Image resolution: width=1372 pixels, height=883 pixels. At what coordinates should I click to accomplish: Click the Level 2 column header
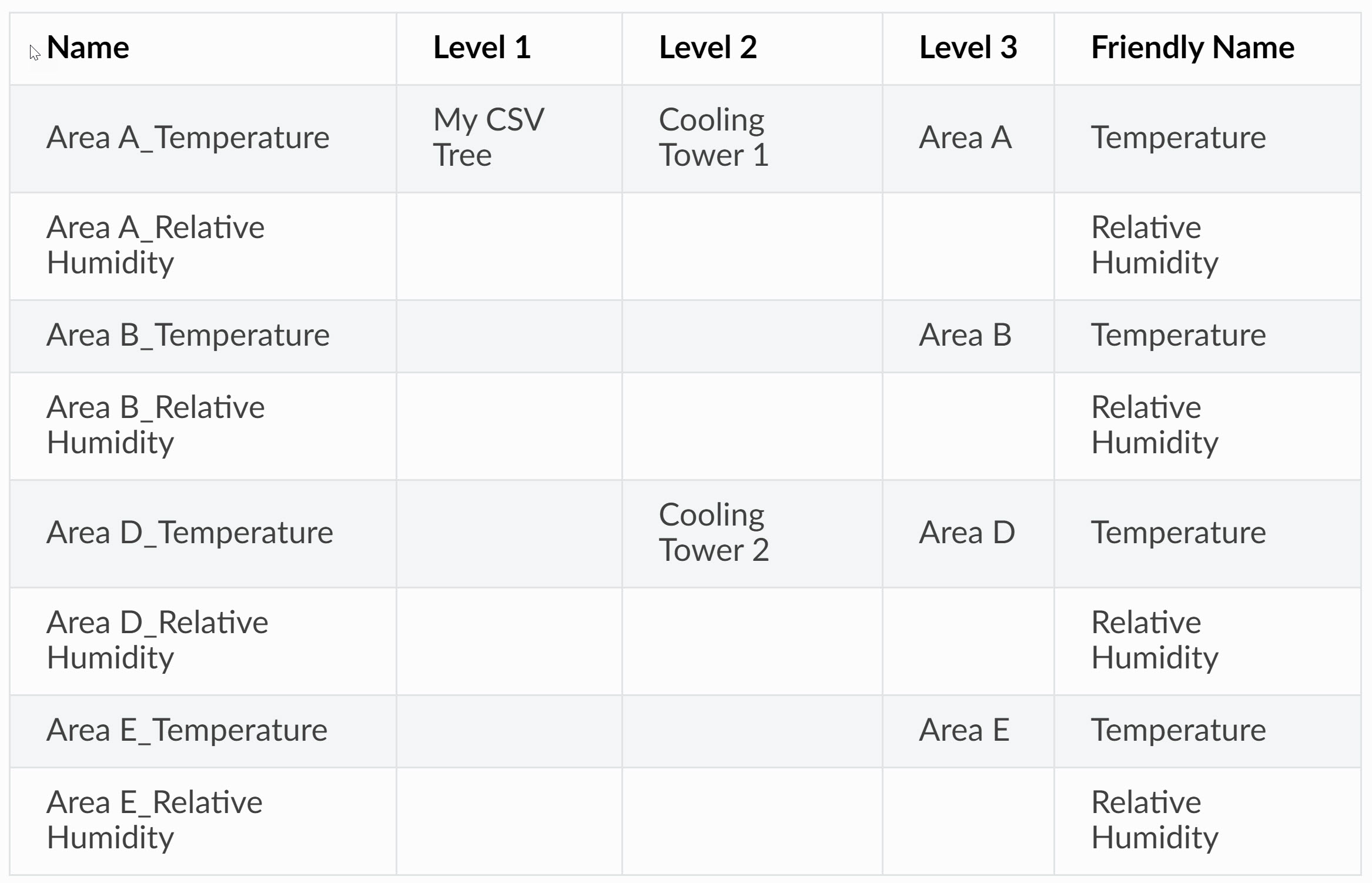pos(752,49)
